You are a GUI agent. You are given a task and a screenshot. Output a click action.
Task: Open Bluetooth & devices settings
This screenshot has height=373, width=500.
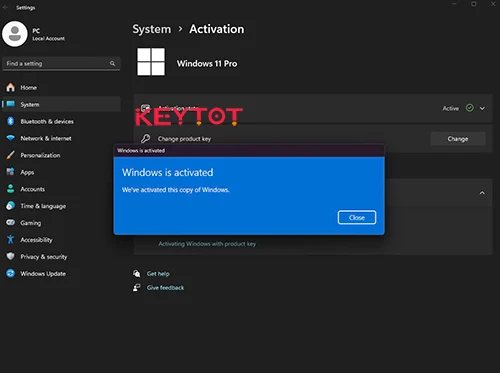61,121
